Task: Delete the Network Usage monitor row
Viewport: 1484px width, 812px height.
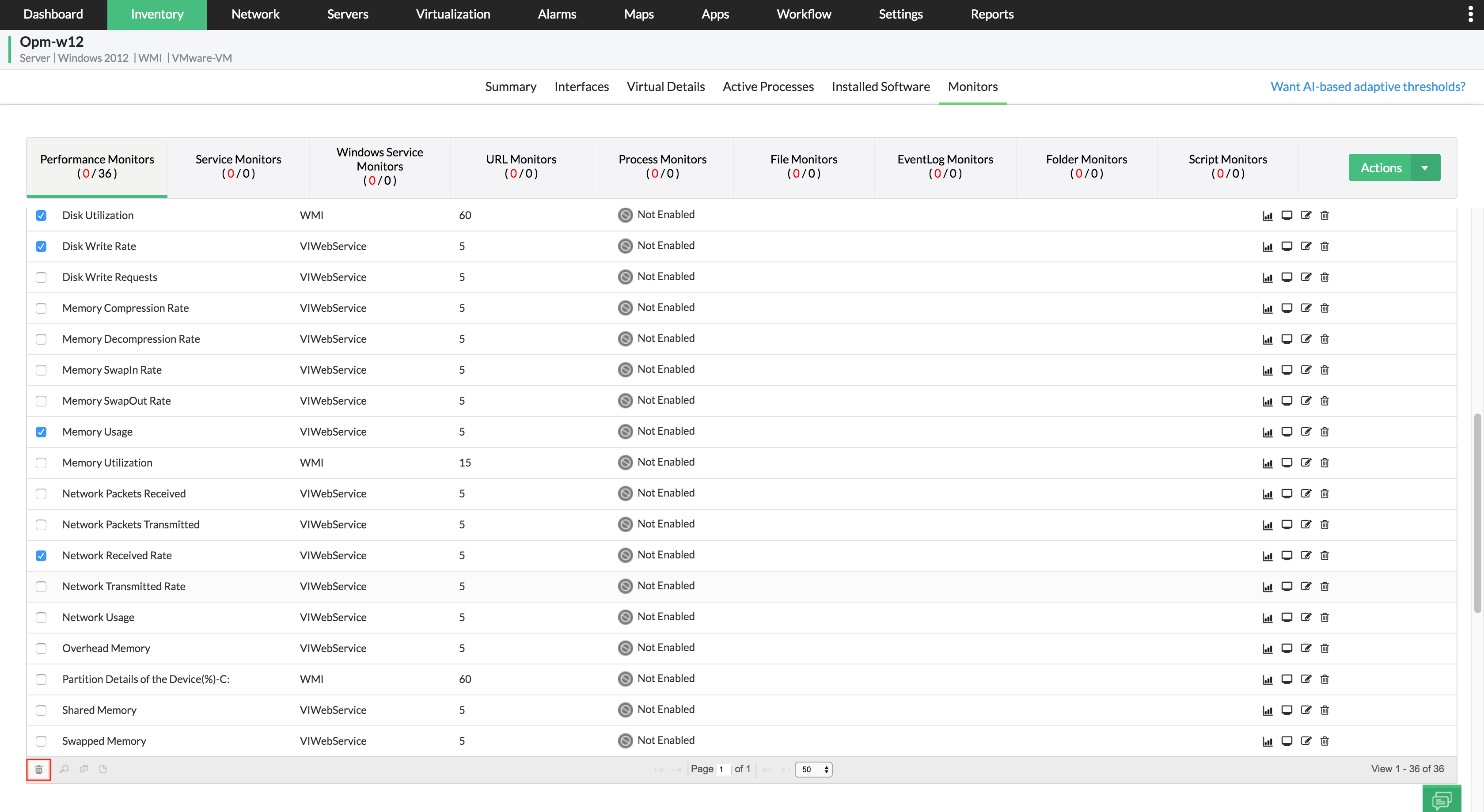Action: tap(1325, 617)
